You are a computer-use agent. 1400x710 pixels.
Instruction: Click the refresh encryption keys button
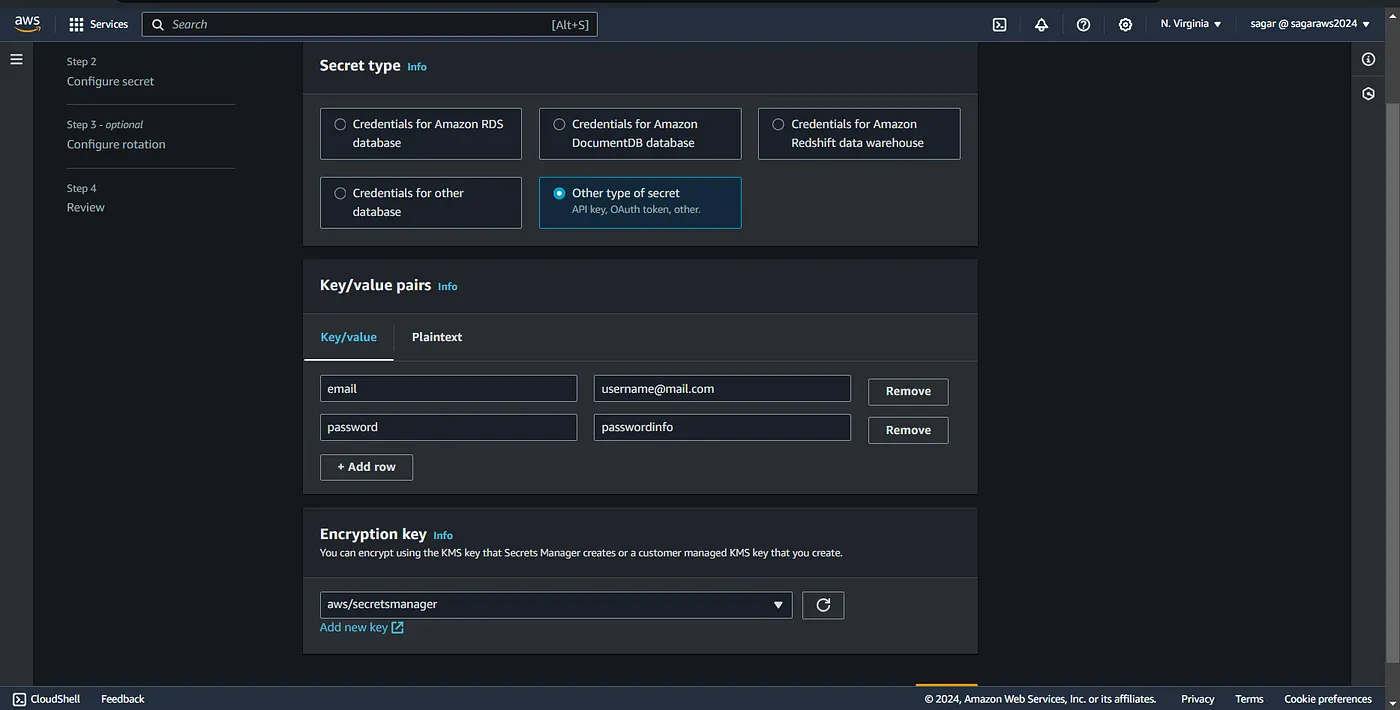[x=823, y=605]
